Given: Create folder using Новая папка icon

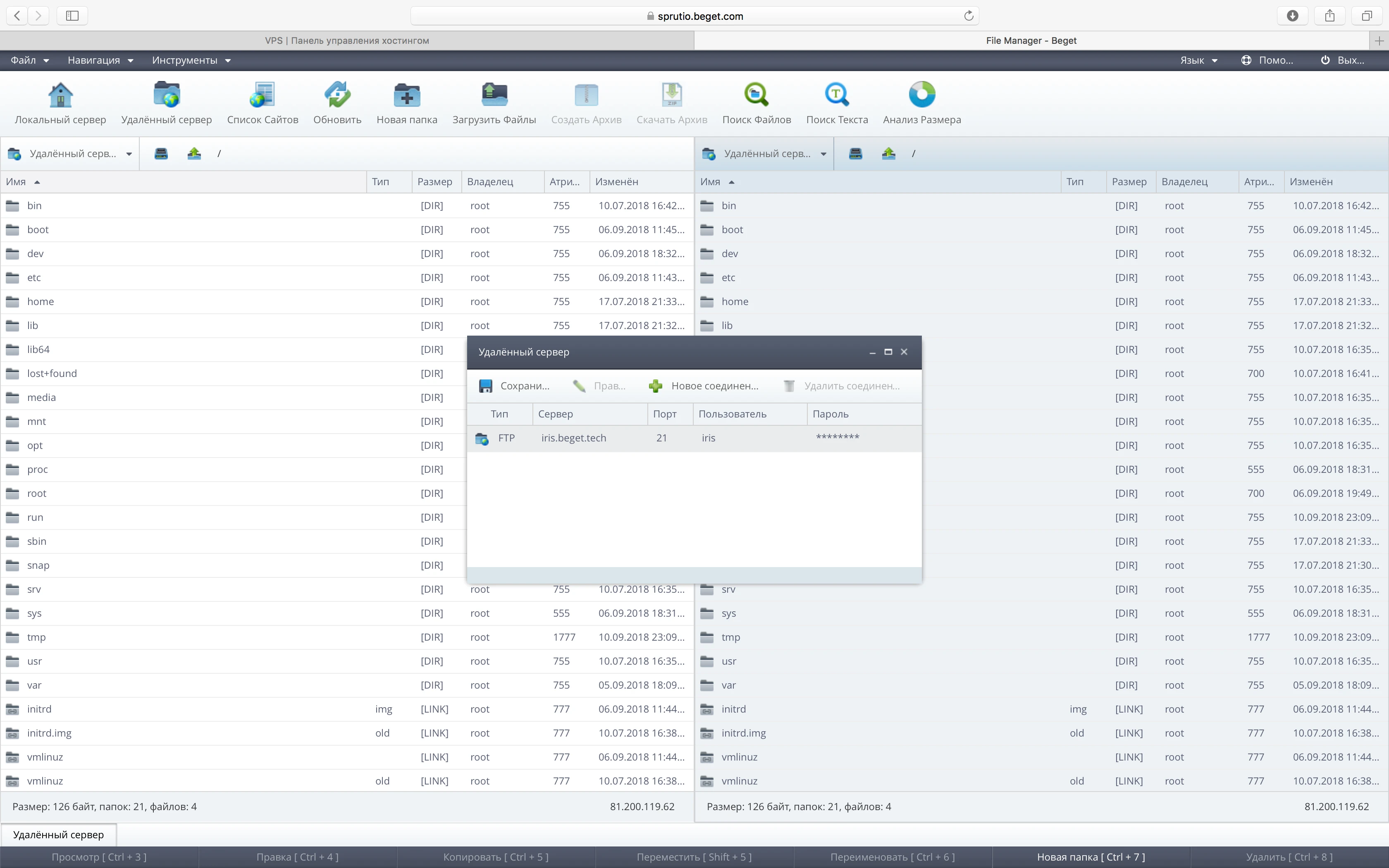Looking at the screenshot, I should [406, 95].
